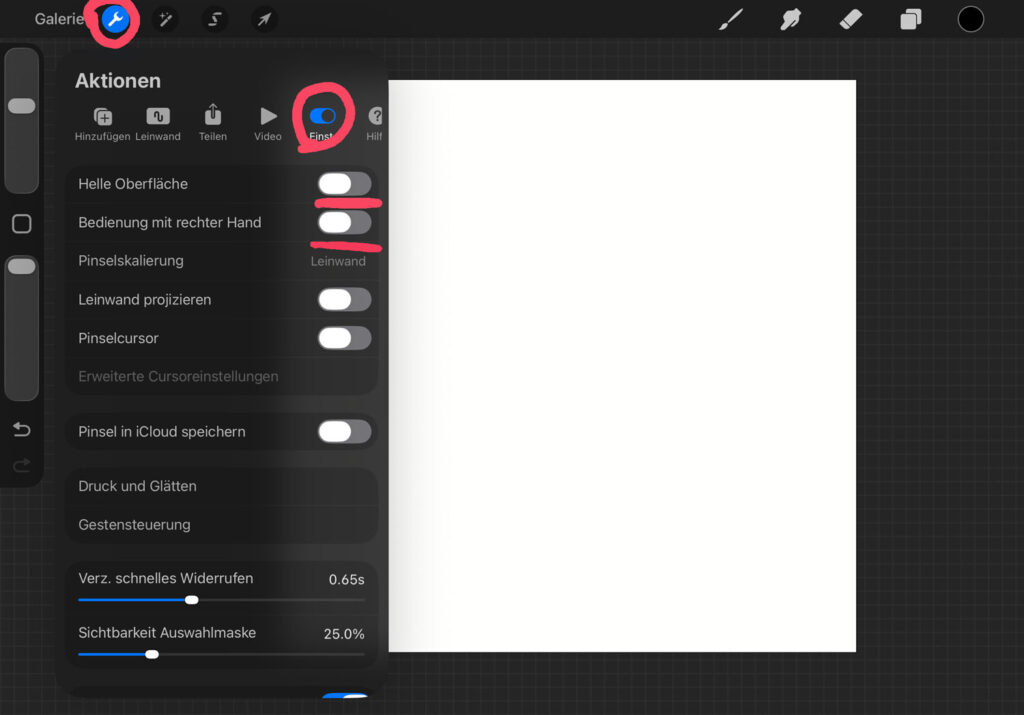Click the 0.65s delay value
The width and height of the screenshot is (1024, 715).
tap(346, 580)
